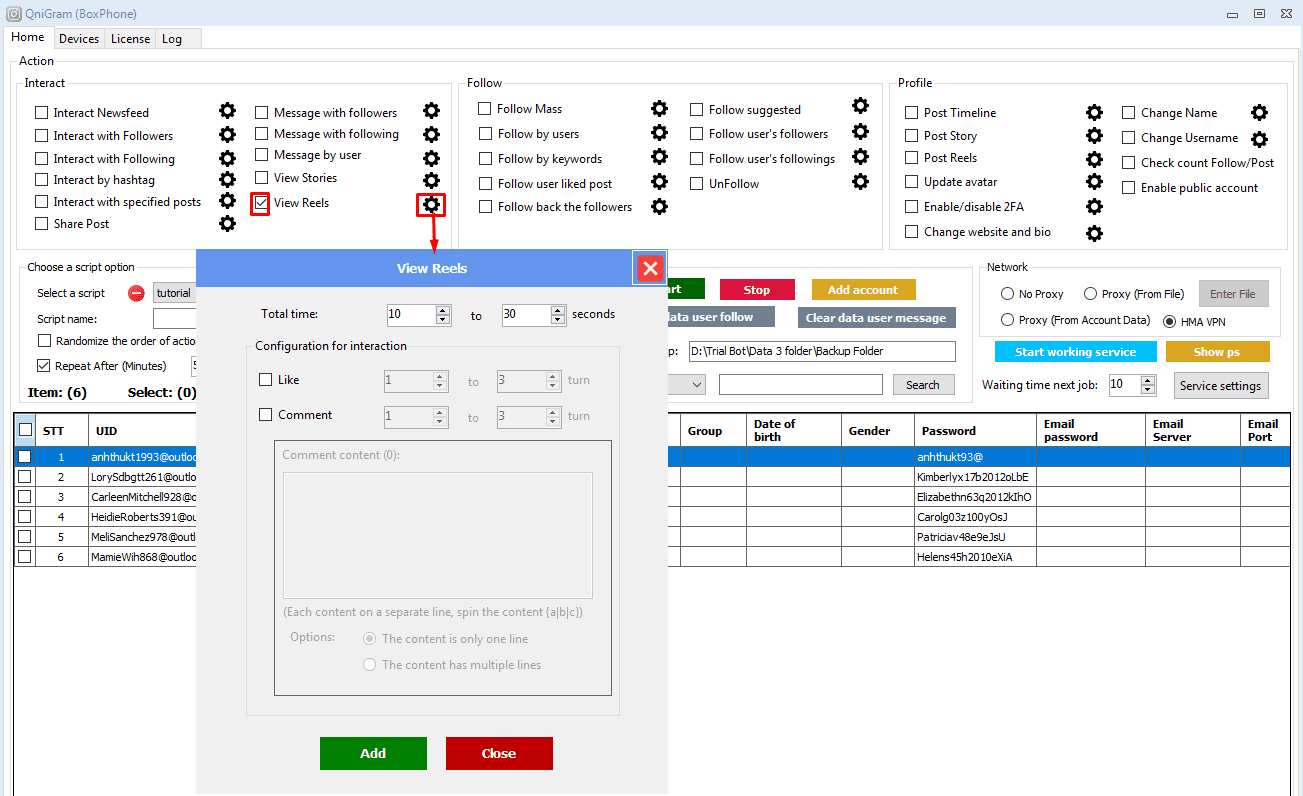Switch to the Devices tab

[79, 39]
